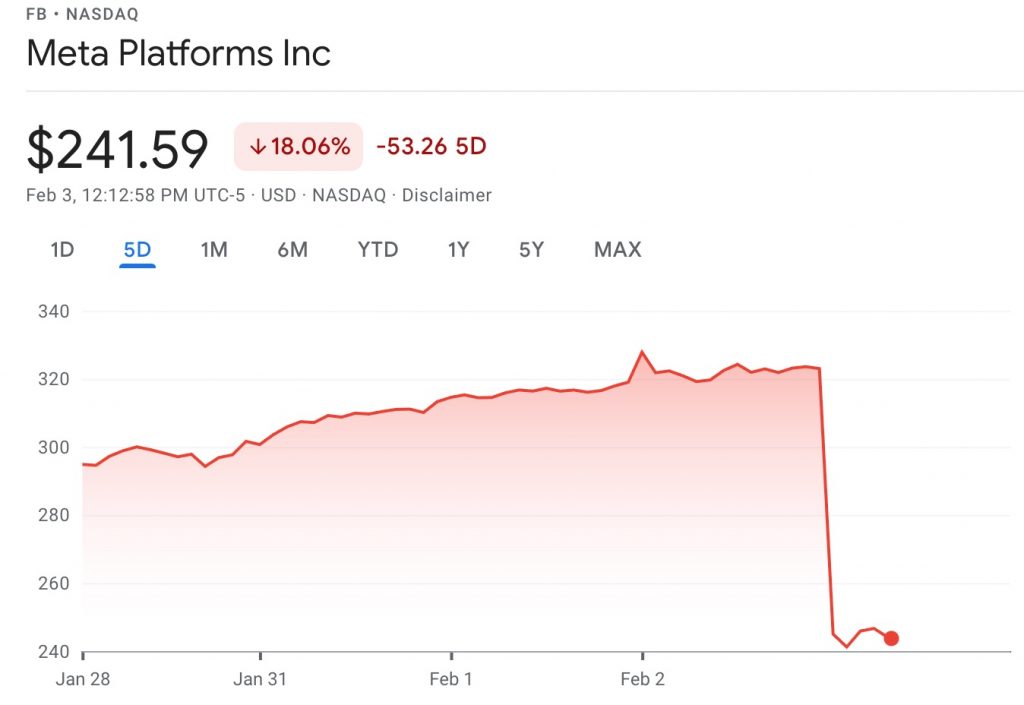
Task: Click the Feb 2 date marker
Action: point(642,680)
